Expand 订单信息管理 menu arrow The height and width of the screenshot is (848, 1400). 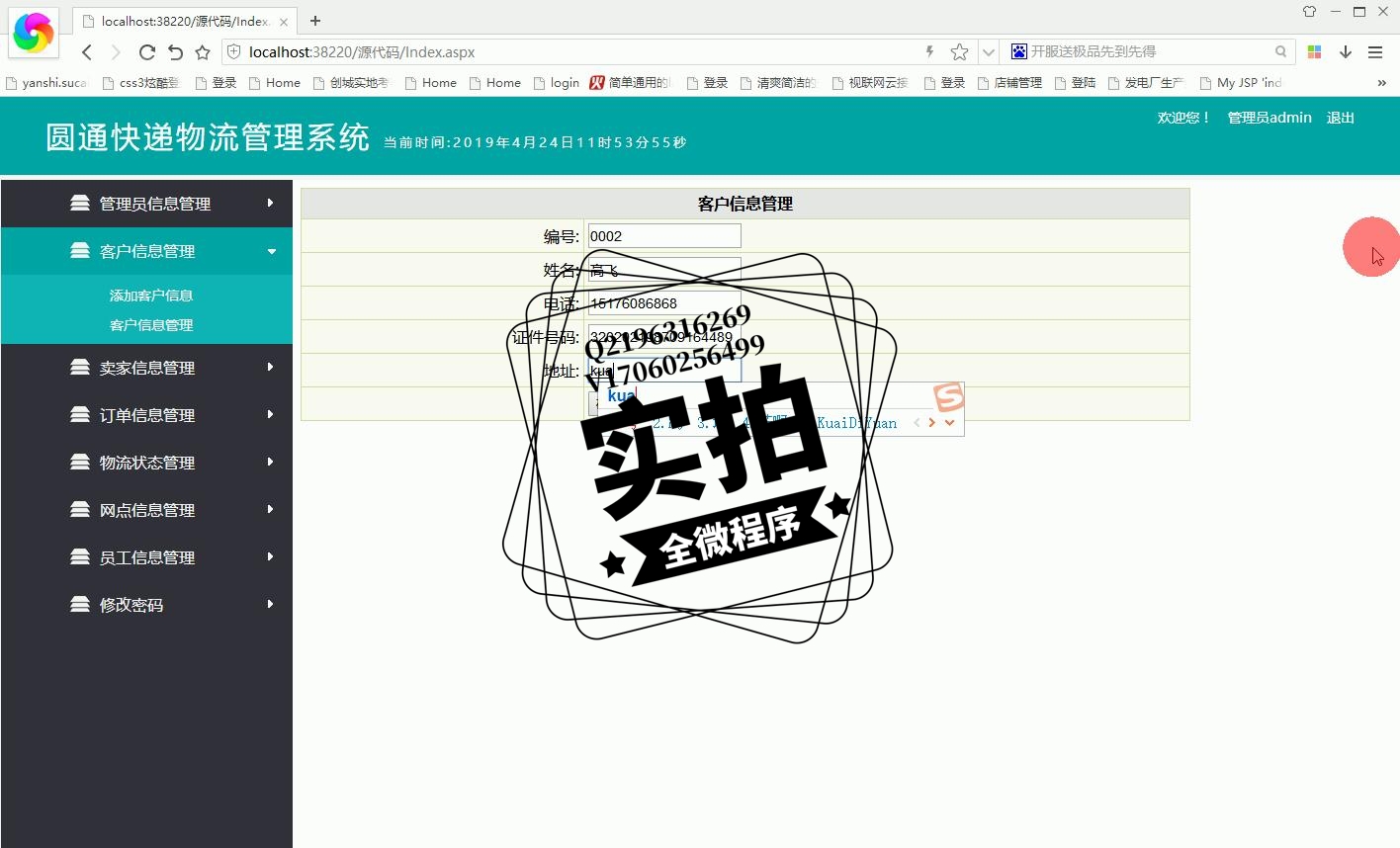click(x=271, y=414)
